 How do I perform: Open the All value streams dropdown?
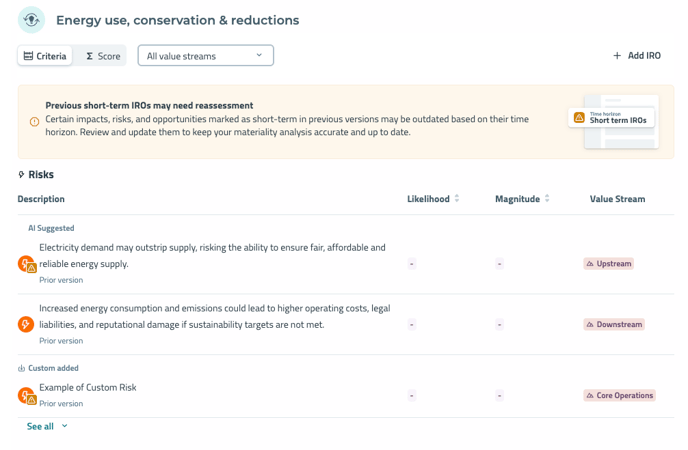(205, 56)
